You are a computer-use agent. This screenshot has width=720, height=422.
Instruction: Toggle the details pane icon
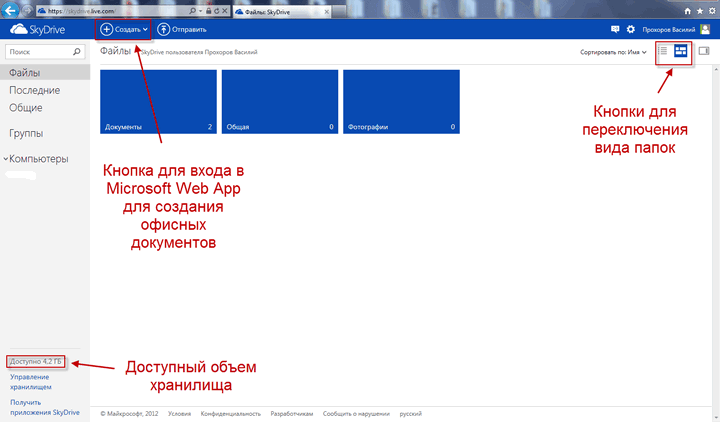pyautogui.click(x=704, y=51)
